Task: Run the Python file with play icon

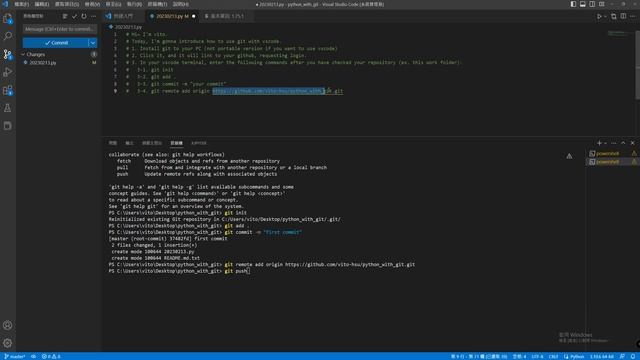Action: pyautogui.click(x=599, y=16)
